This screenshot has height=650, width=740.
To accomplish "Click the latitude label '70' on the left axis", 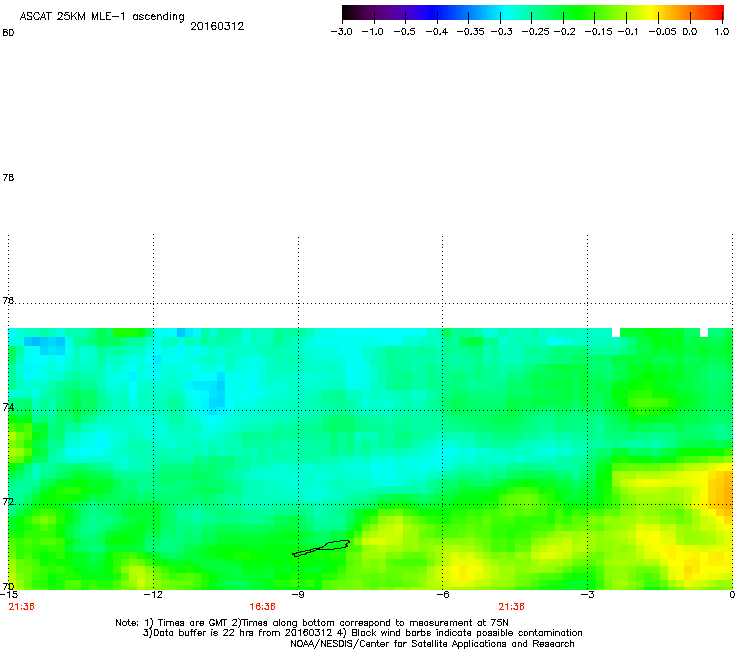I will (x=8, y=586).
